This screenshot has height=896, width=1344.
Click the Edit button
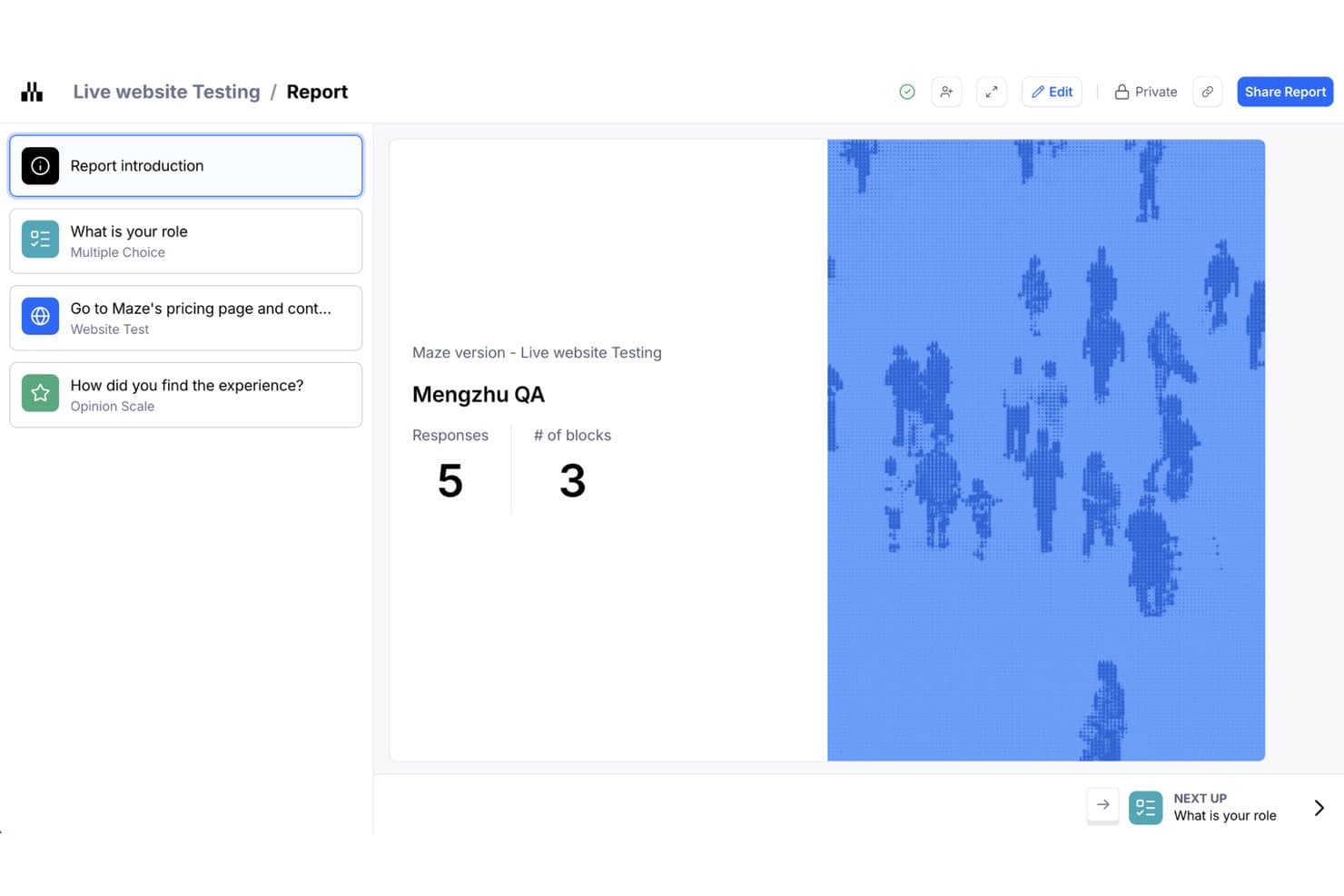(1052, 92)
